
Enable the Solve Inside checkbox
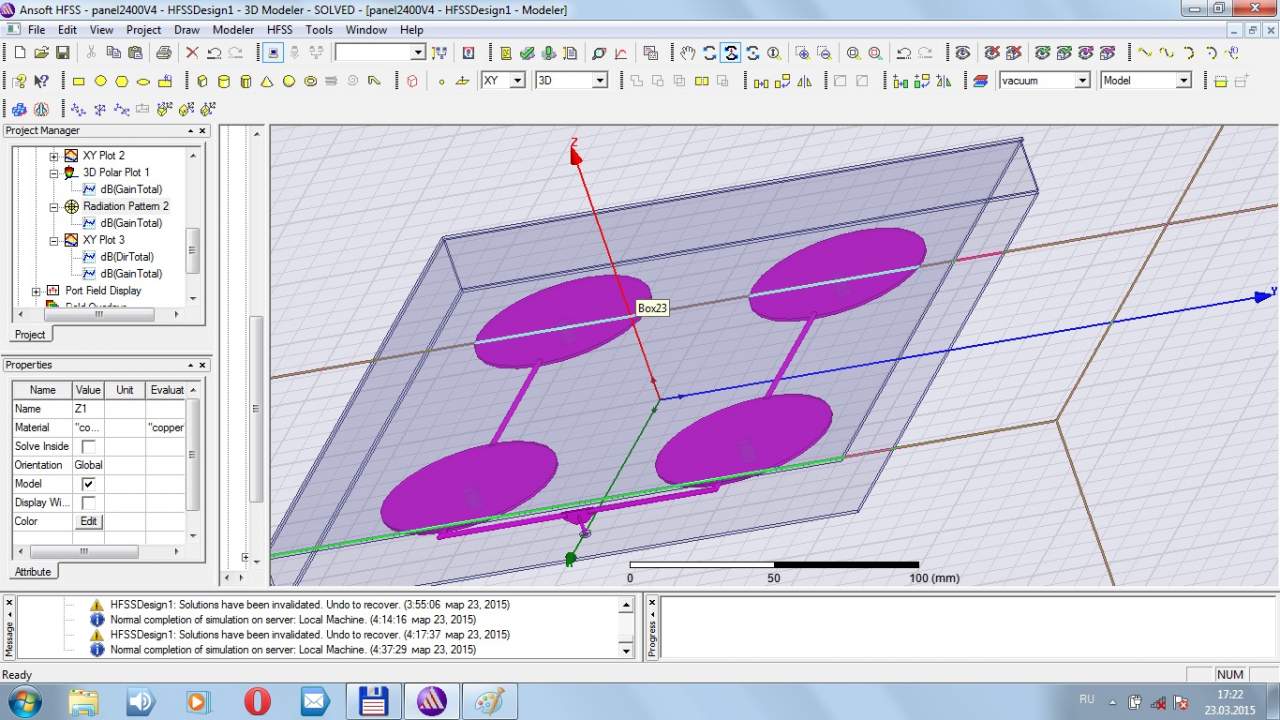pos(88,446)
